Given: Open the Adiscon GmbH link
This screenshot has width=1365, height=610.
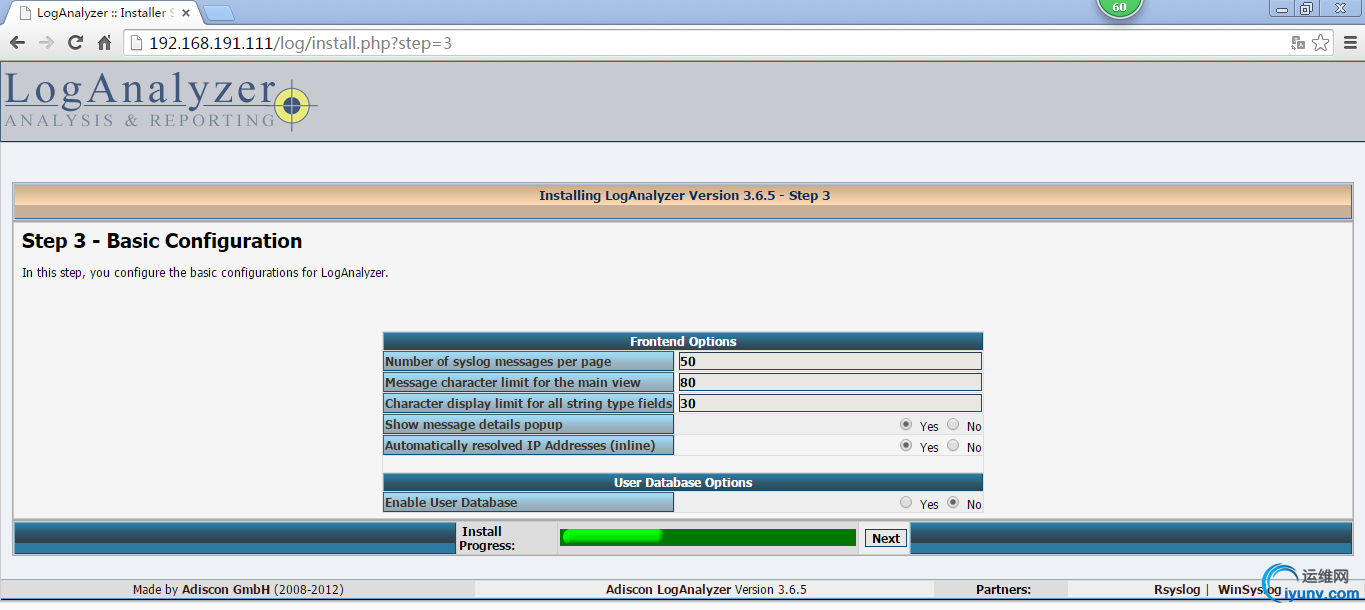Looking at the screenshot, I should point(226,590).
